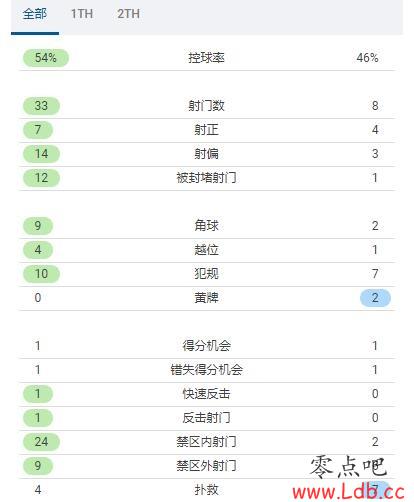The image size is (414, 502).
Task: Click the 9 corners green badge
Action: 38,226
